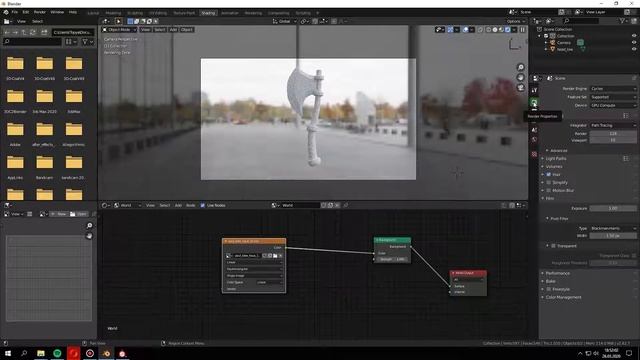Viewport: 640px width, 360px height.
Task: Open the Window menu
Action: (x=57, y=12)
